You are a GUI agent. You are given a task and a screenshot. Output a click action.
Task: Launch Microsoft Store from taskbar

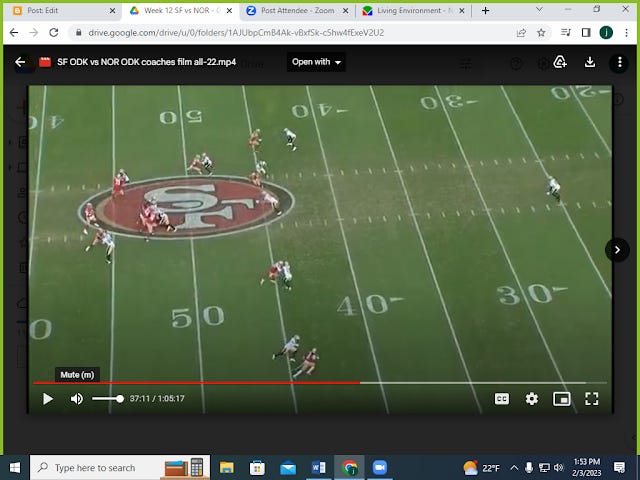click(x=257, y=467)
